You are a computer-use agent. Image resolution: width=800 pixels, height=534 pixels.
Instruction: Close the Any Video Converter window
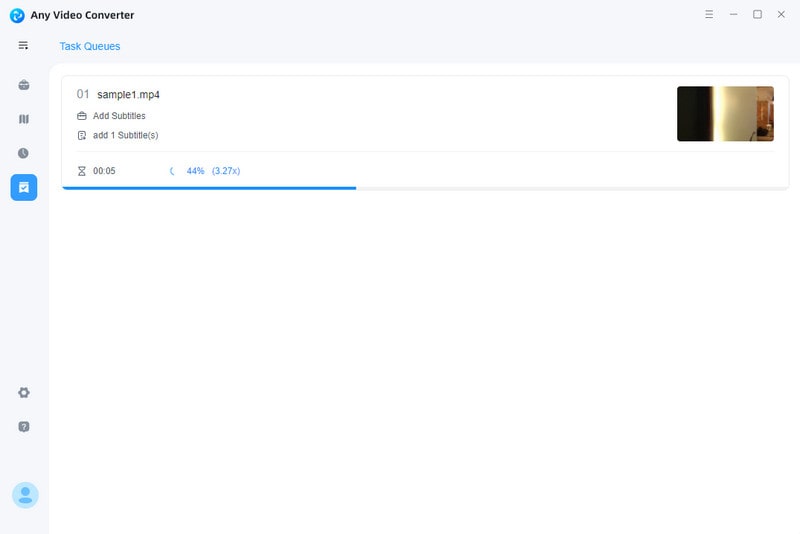(781, 14)
